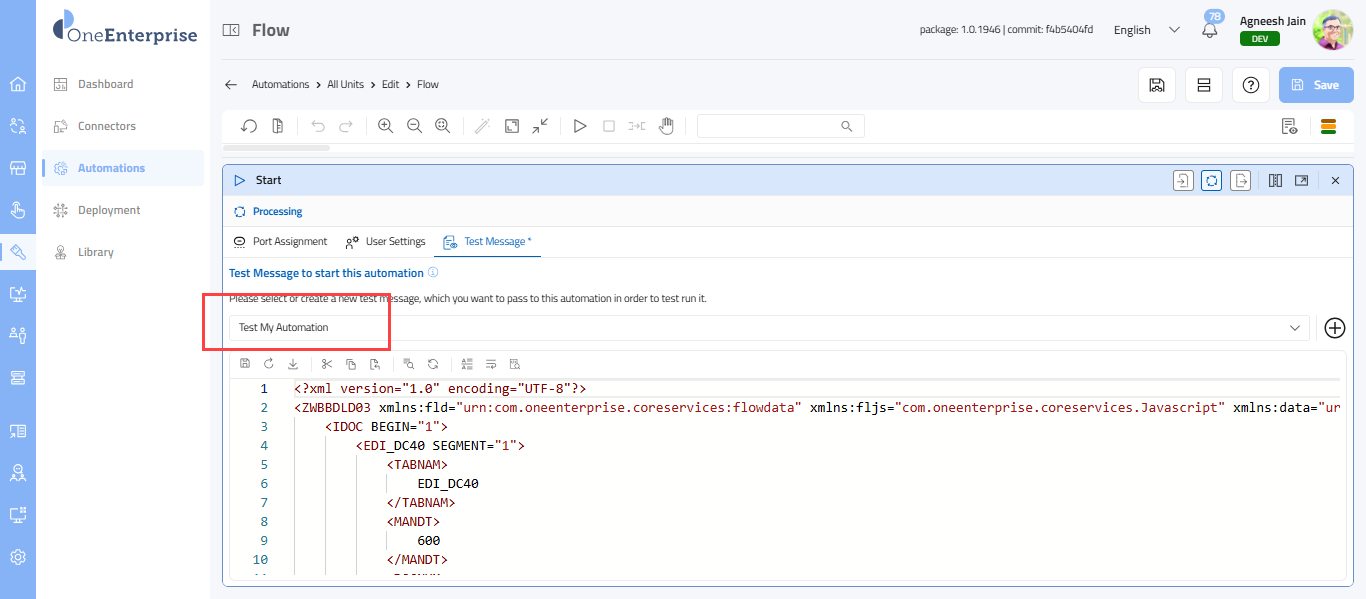Image resolution: width=1366 pixels, height=599 pixels.
Task: Toggle word wrap in the editor toolbar
Action: [x=491, y=364]
